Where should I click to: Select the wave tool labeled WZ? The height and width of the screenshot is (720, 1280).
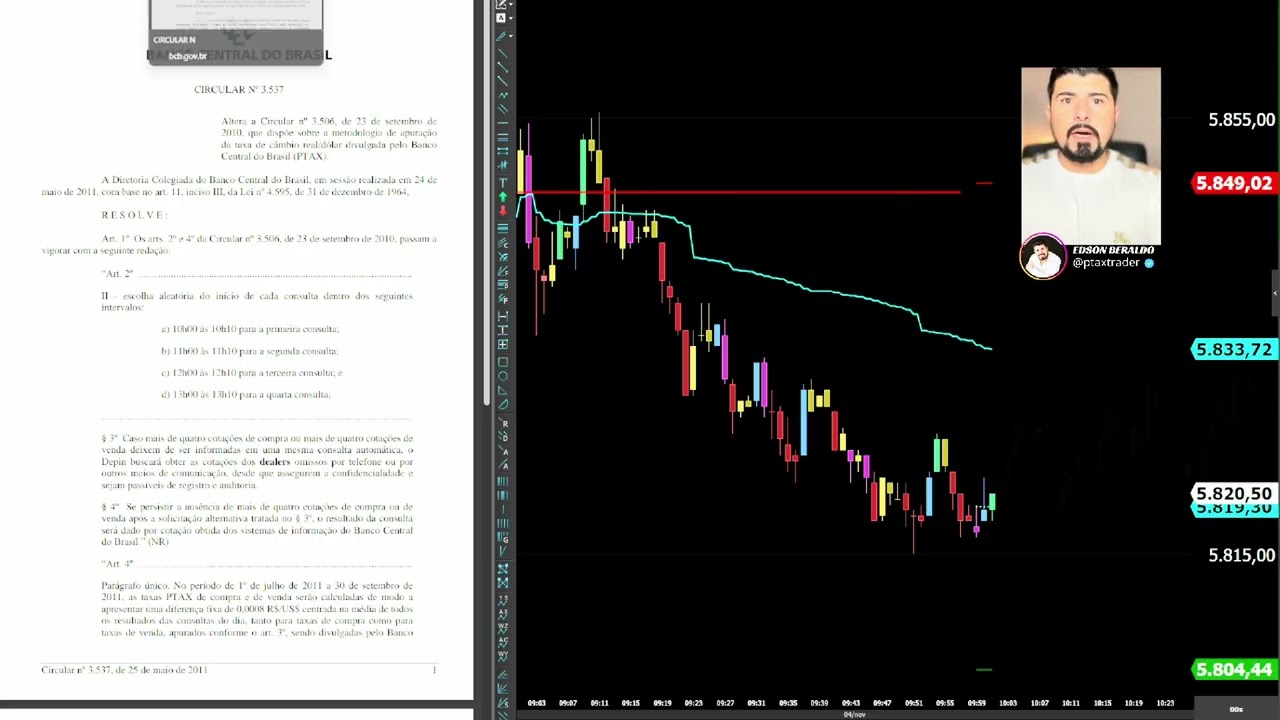click(503, 627)
